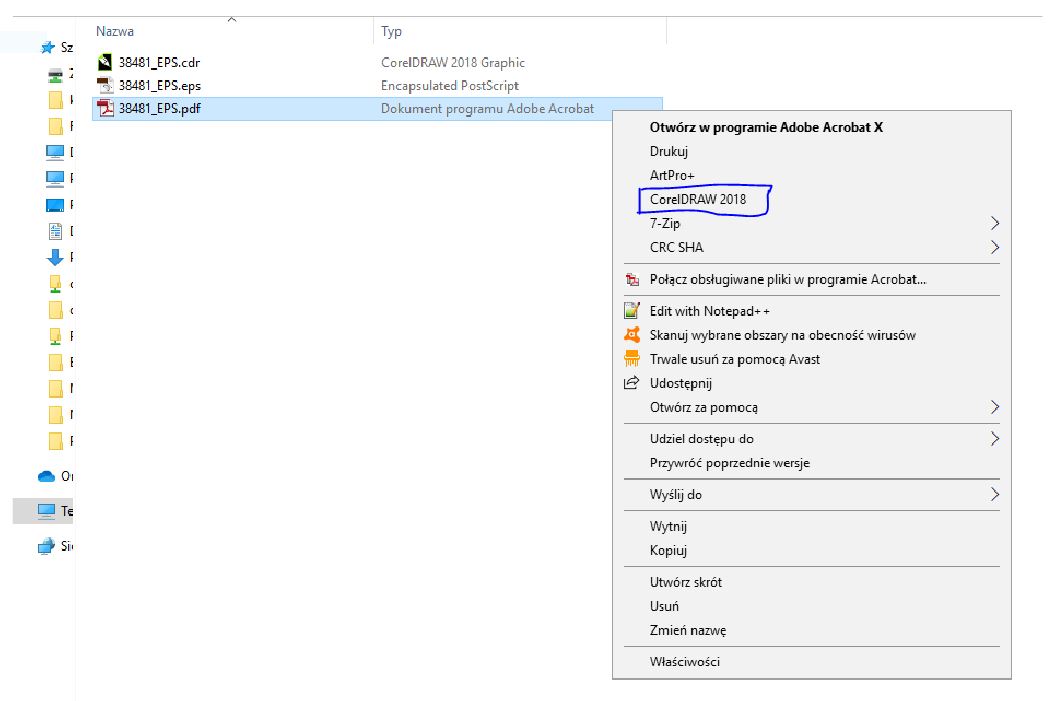Screen dimensions: 1063x701
Task: Select Otwórz w programie Adobe Acrobat X
Action: pos(766,127)
